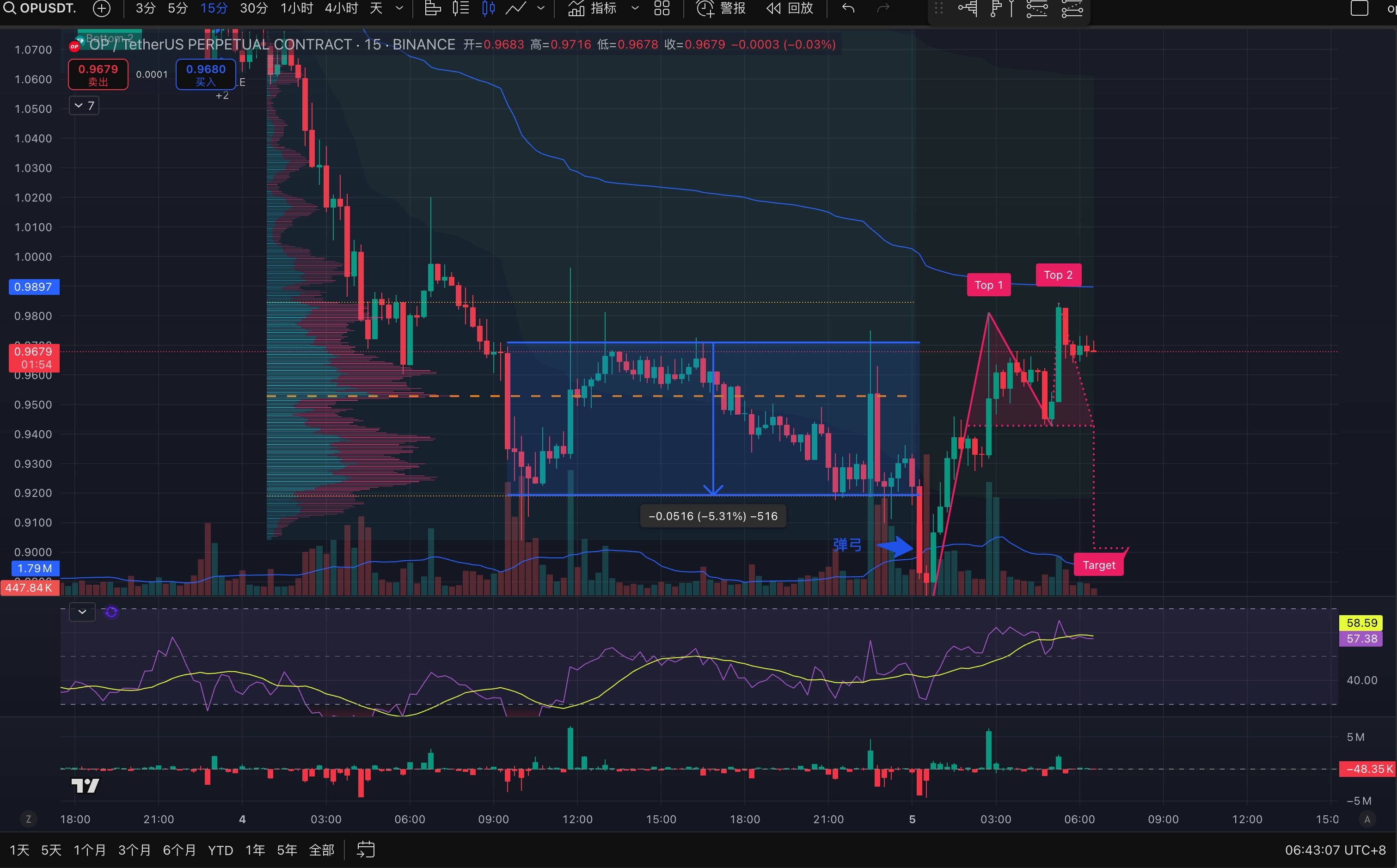Click the add symbol plus icon
This screenshot has width=1397, height=868.
102,8
